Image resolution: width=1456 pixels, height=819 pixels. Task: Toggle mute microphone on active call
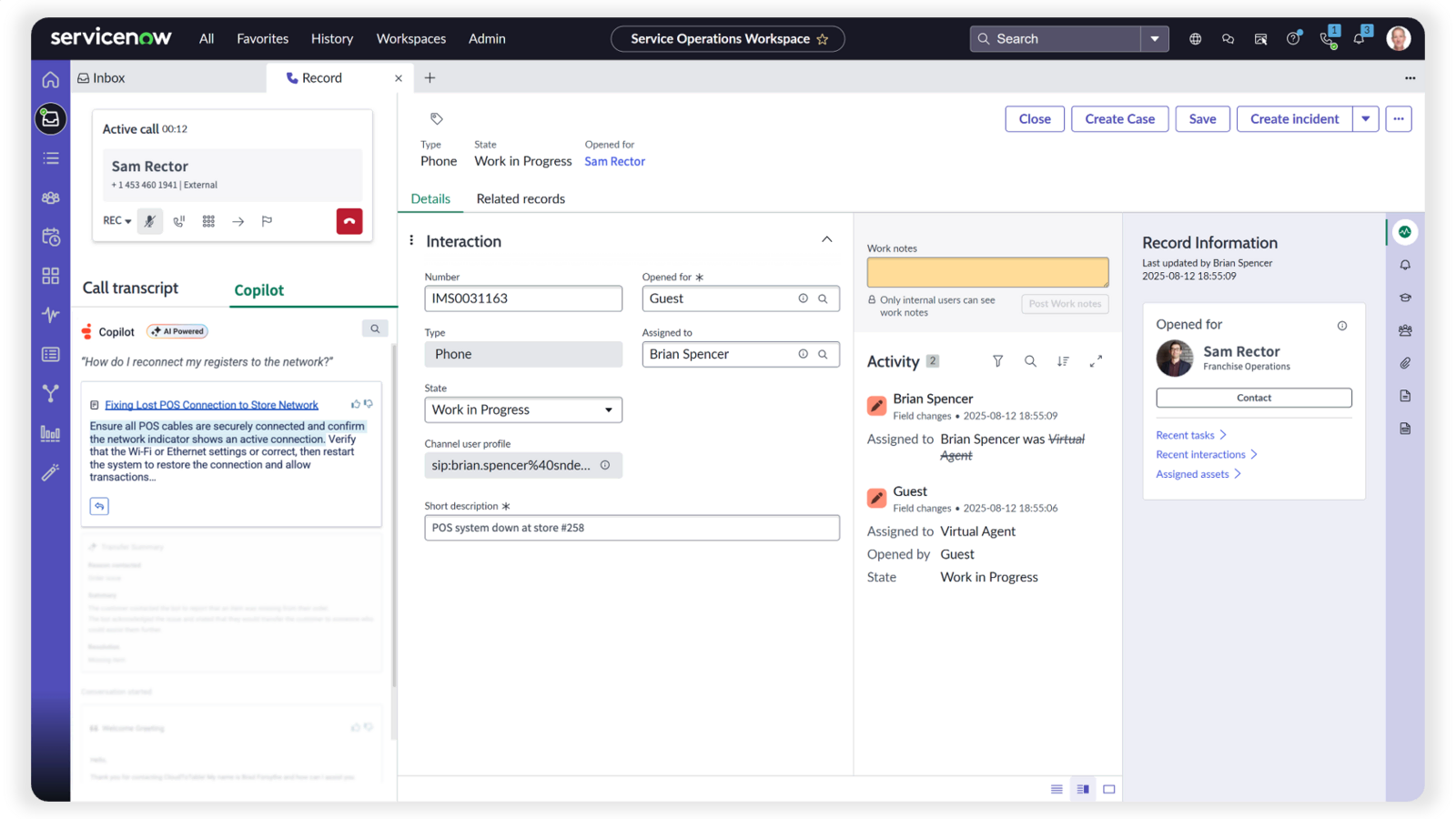click(150, 221)
